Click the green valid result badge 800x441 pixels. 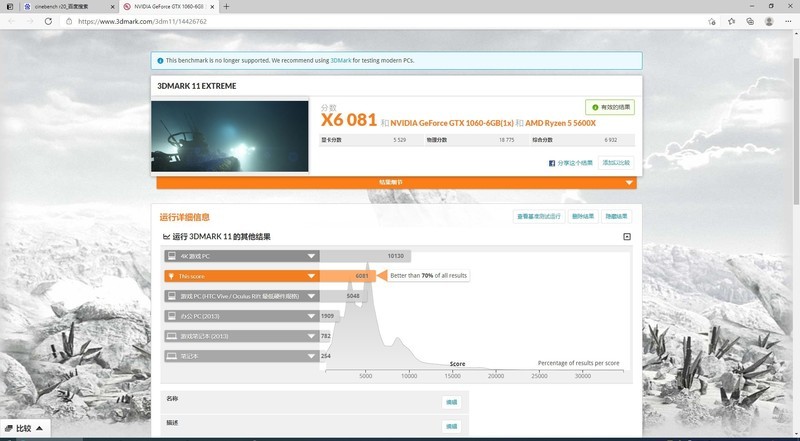click(x=610, y=107)
